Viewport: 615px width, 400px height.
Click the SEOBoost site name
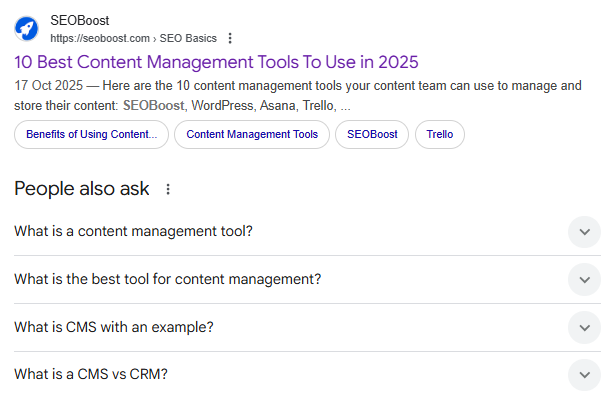(80, 20)
